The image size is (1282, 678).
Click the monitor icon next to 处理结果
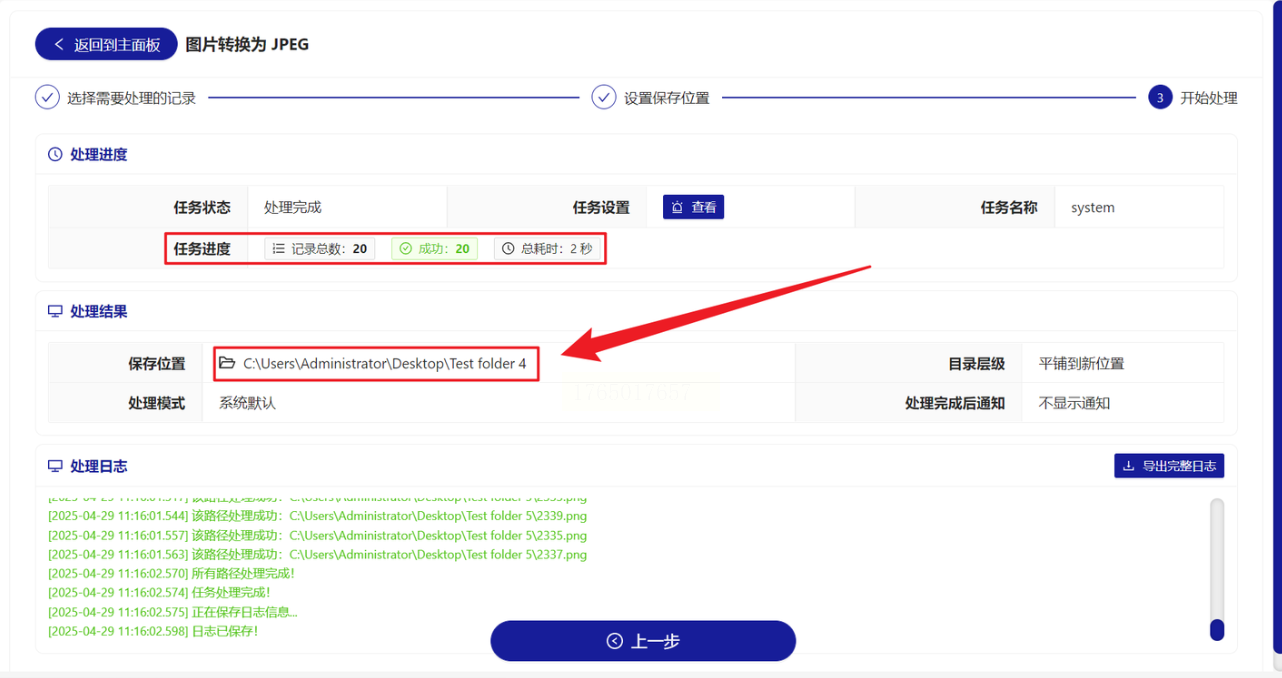[x=55, y=311]
